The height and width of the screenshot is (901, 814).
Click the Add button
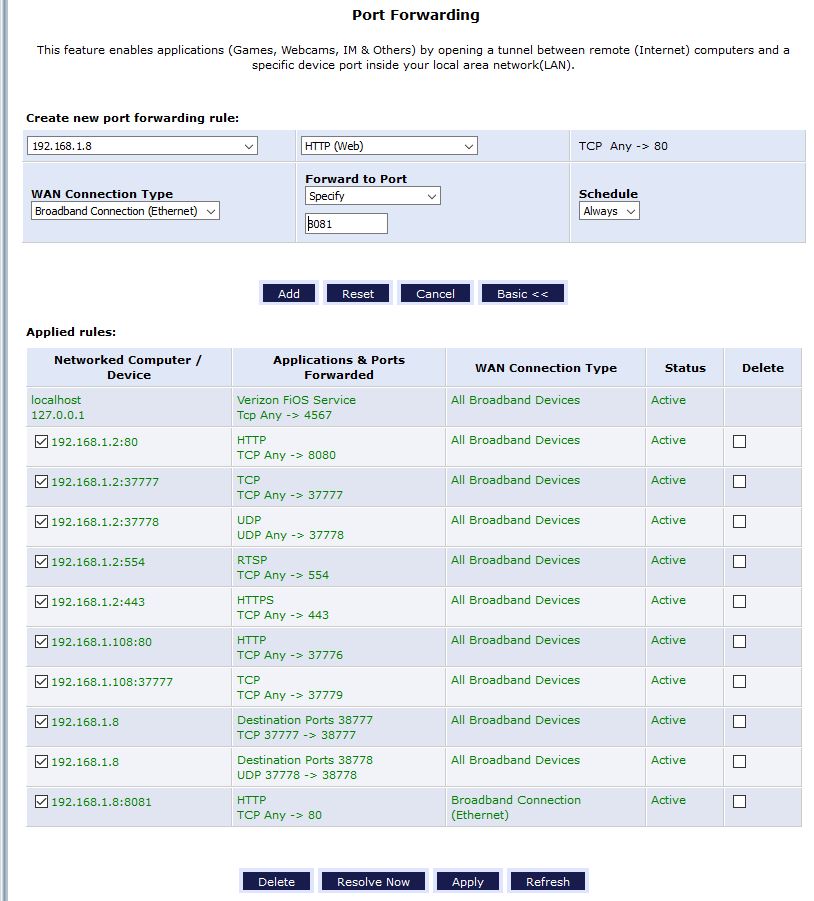(x=288, y=294)
